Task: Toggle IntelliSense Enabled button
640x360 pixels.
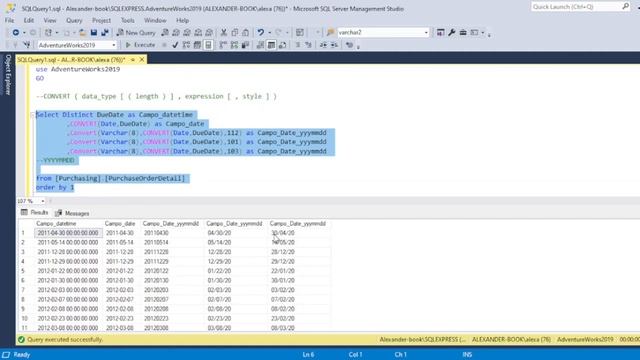Action: (208, 45)
